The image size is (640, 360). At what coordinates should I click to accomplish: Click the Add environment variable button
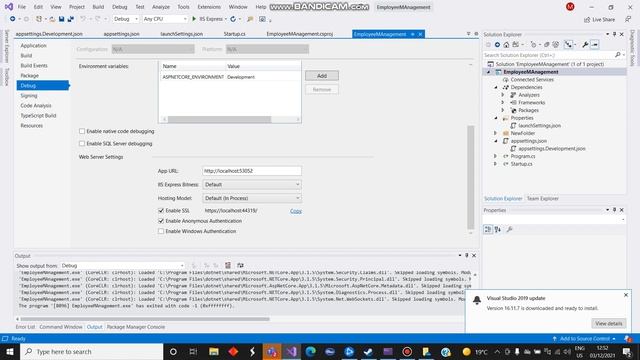(x=322, y=76)
